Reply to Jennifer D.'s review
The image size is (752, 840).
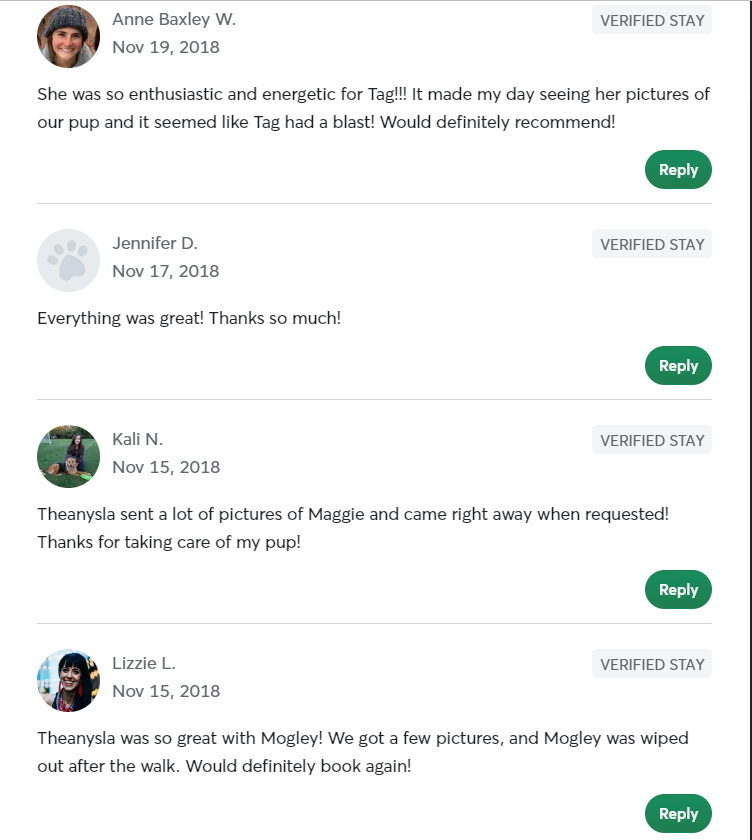tap(677, 365)
